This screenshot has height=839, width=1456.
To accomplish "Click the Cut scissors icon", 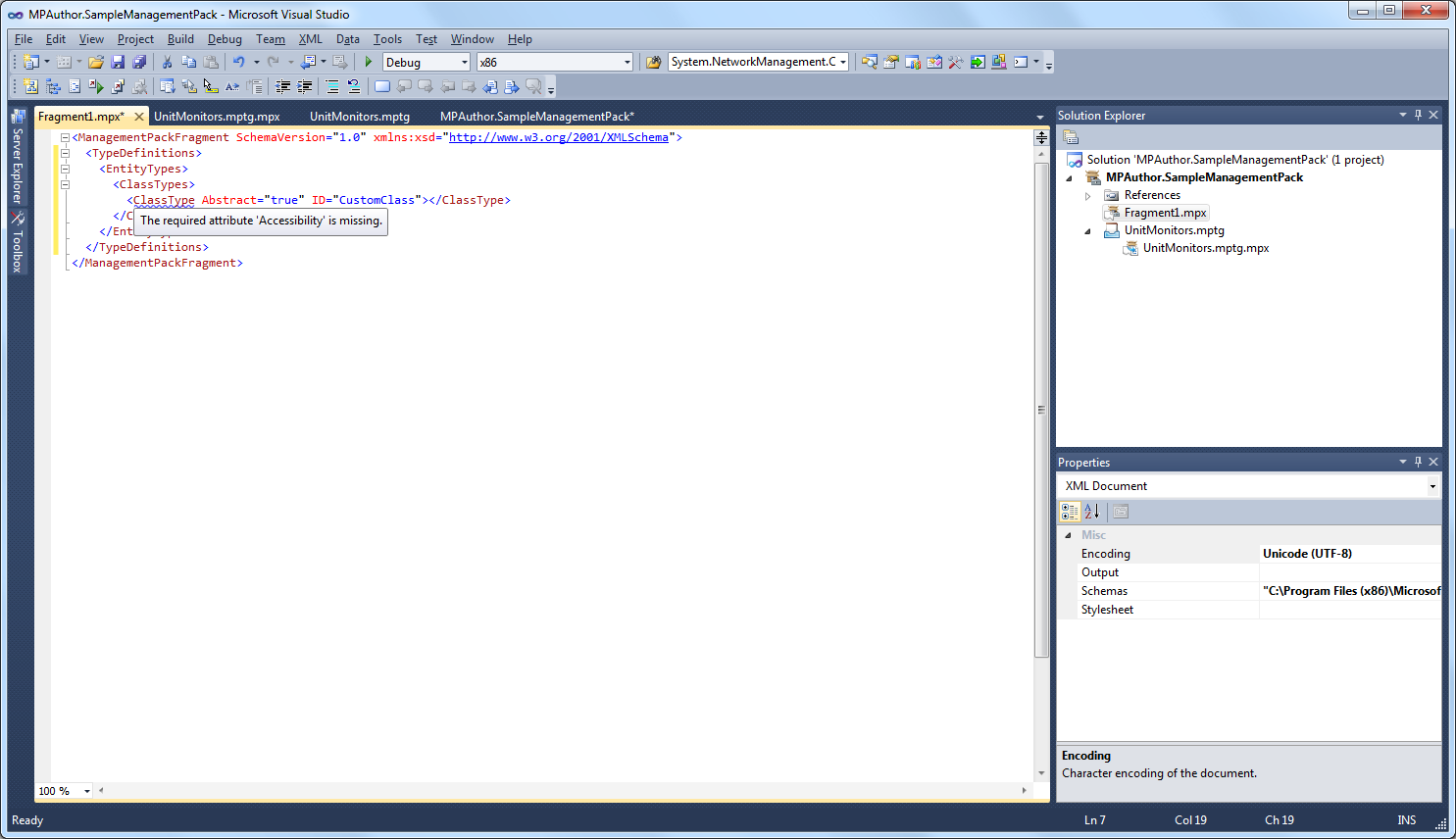I will point(167,62).
